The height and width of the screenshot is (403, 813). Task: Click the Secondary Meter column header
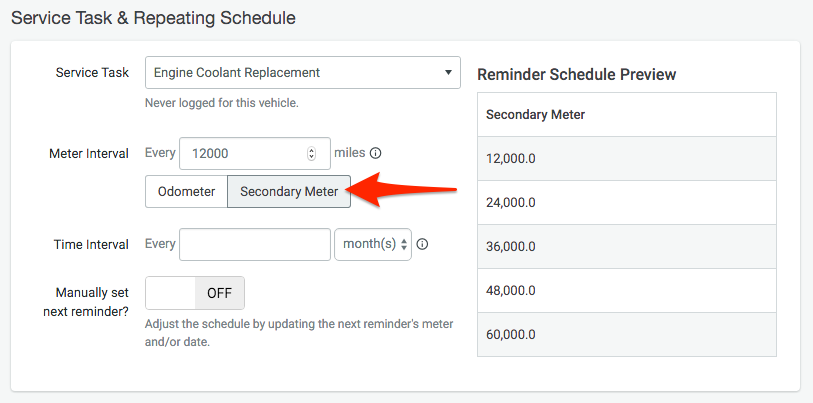[x=535, y=114]
